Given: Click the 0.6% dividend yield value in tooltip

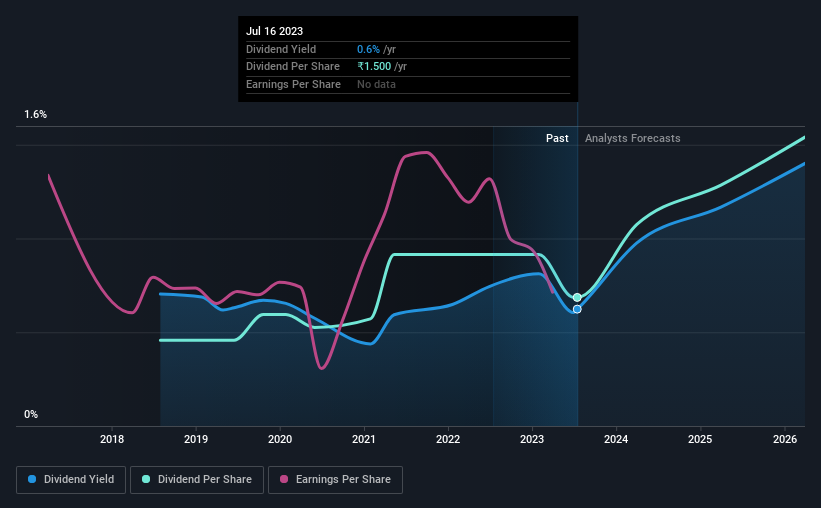Looking at the screenshot, I should 369,49.
